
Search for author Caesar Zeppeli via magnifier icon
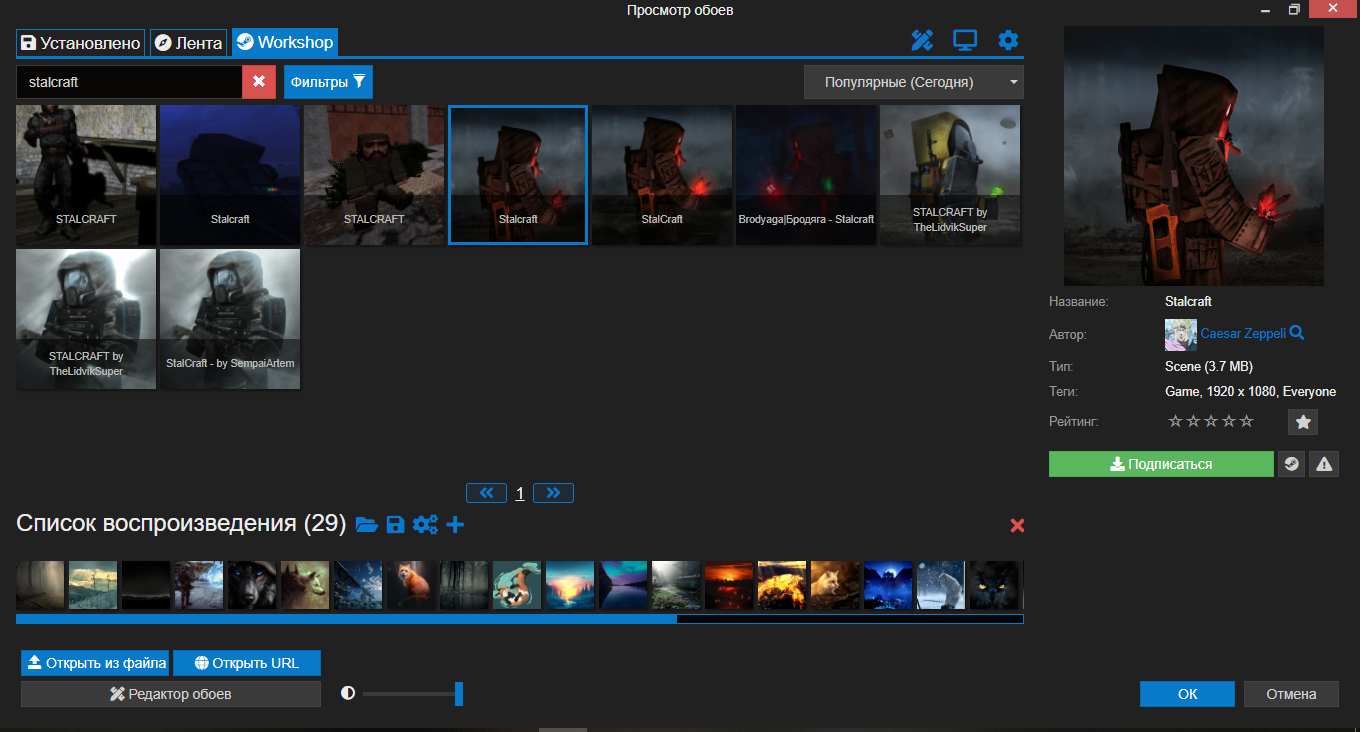click(1297, 333)
